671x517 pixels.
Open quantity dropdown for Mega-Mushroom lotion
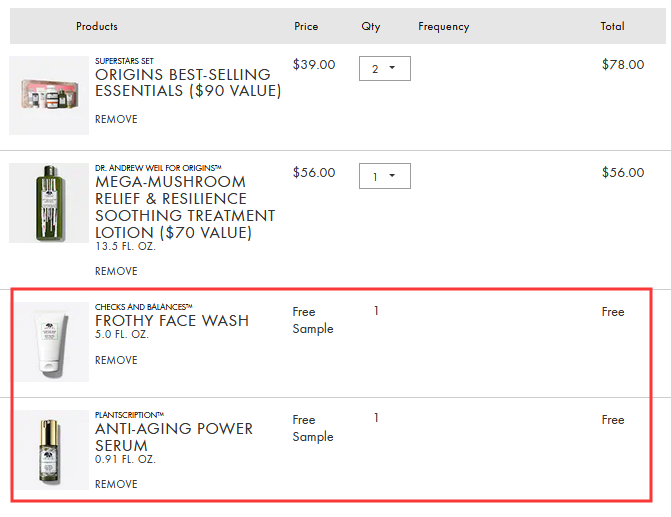(x=385, y=176)
